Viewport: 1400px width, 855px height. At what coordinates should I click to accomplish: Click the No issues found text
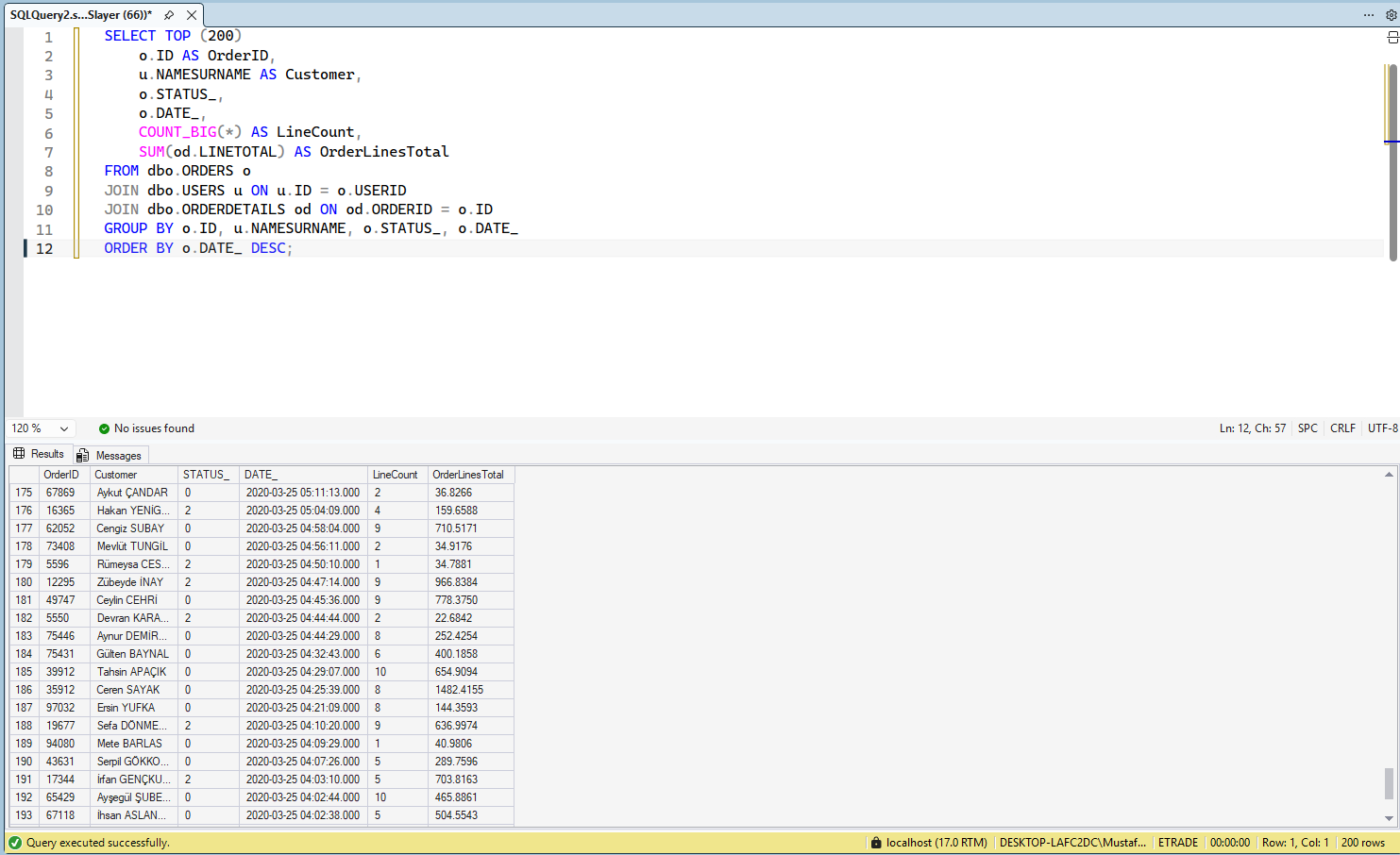[154, 428]
